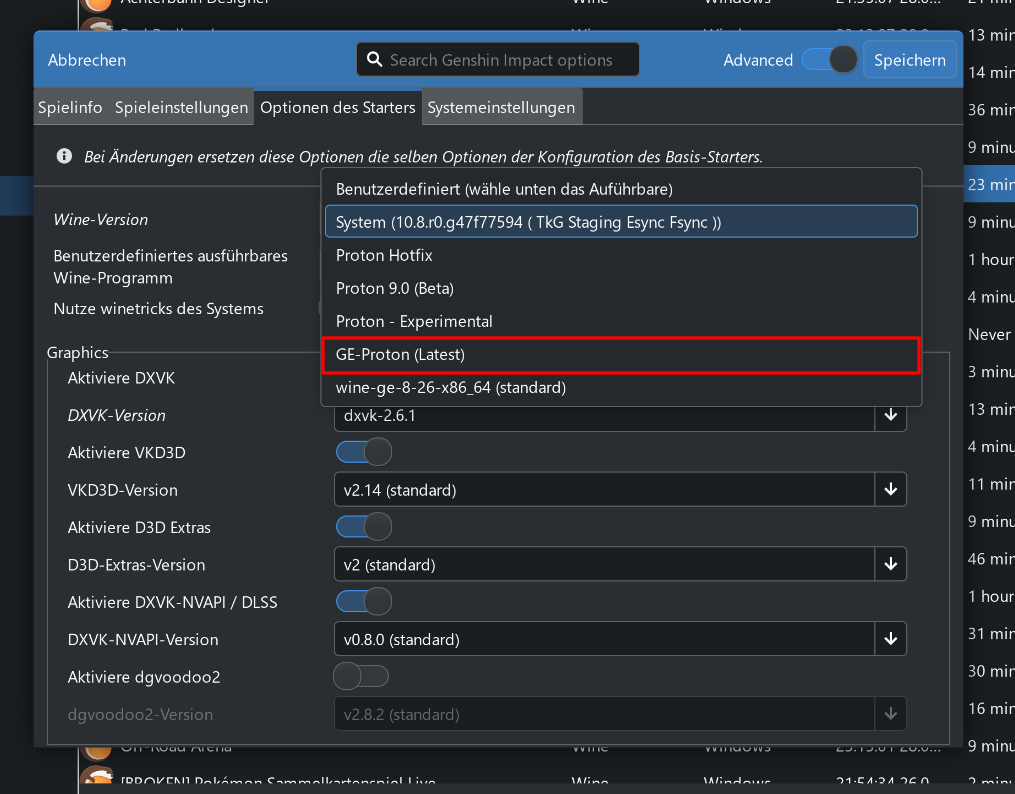
Task: Switch to the Spielinfo tab
Action: click(x=70, y=107)
